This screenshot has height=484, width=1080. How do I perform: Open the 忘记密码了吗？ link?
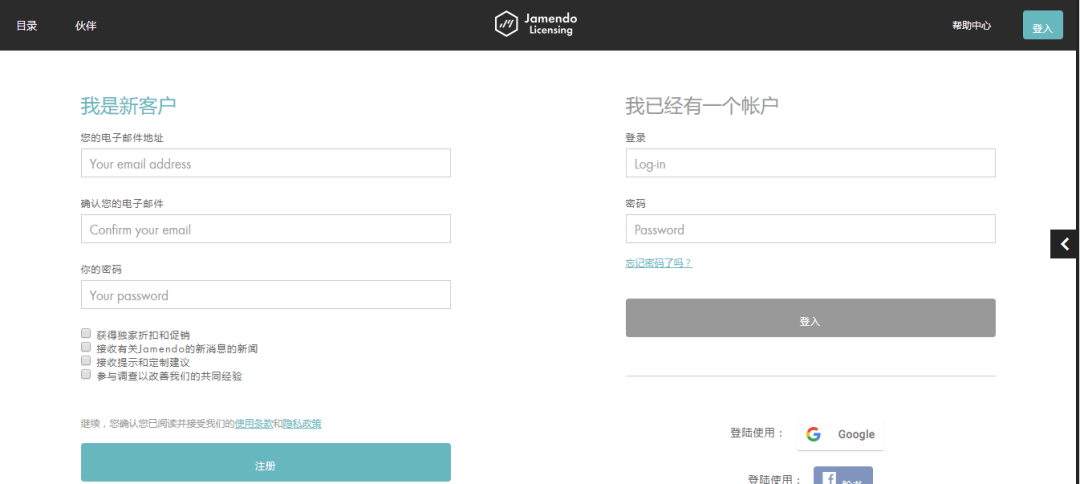point(658,263)
